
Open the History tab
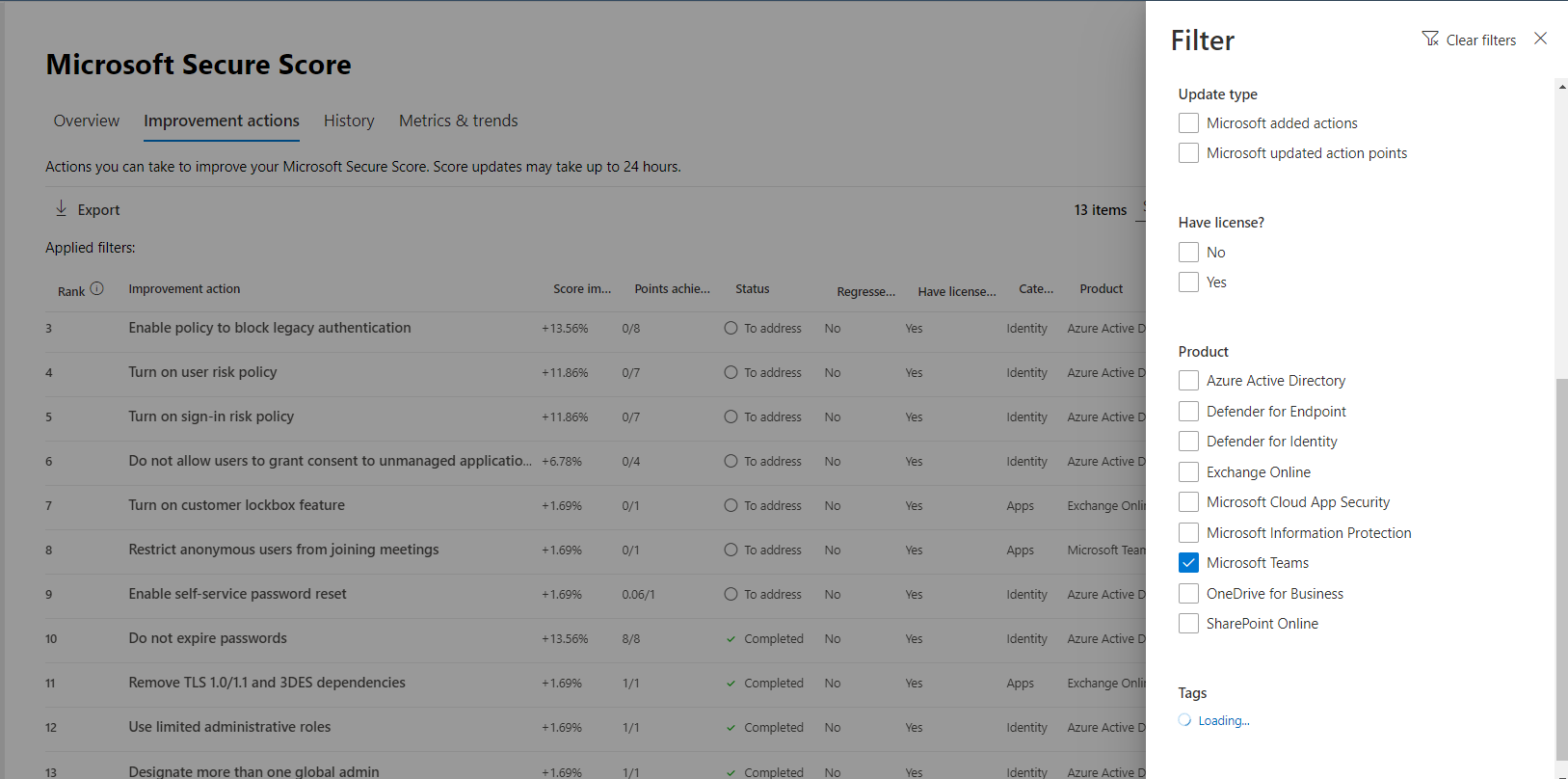click(349, 121)
